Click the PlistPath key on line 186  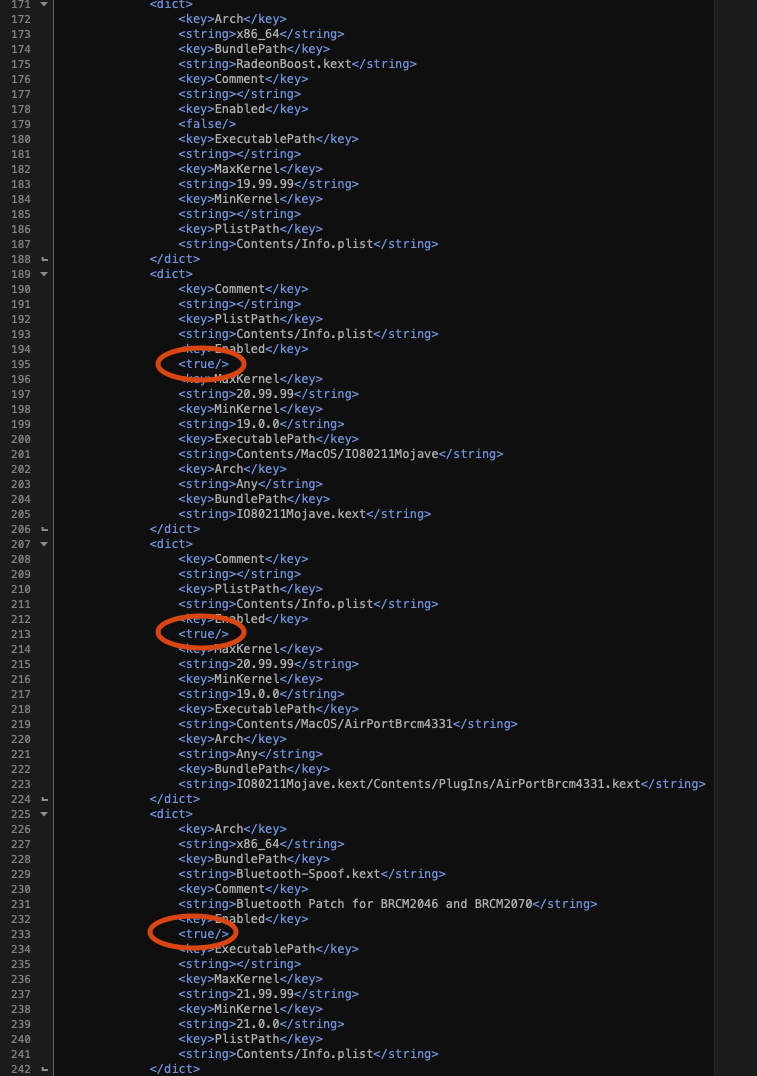point(251,229)
